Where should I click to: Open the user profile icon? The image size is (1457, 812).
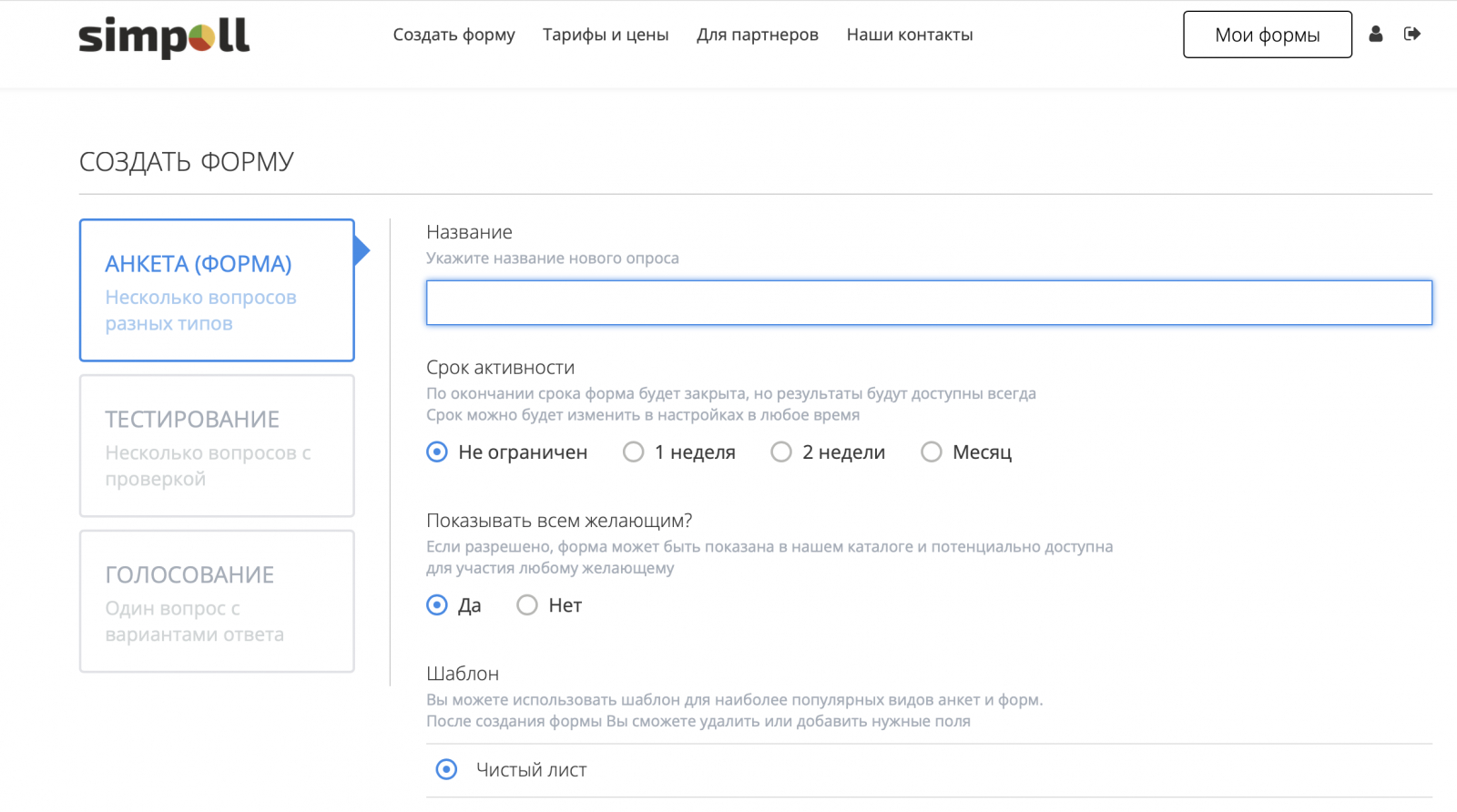coord(1376,34)
